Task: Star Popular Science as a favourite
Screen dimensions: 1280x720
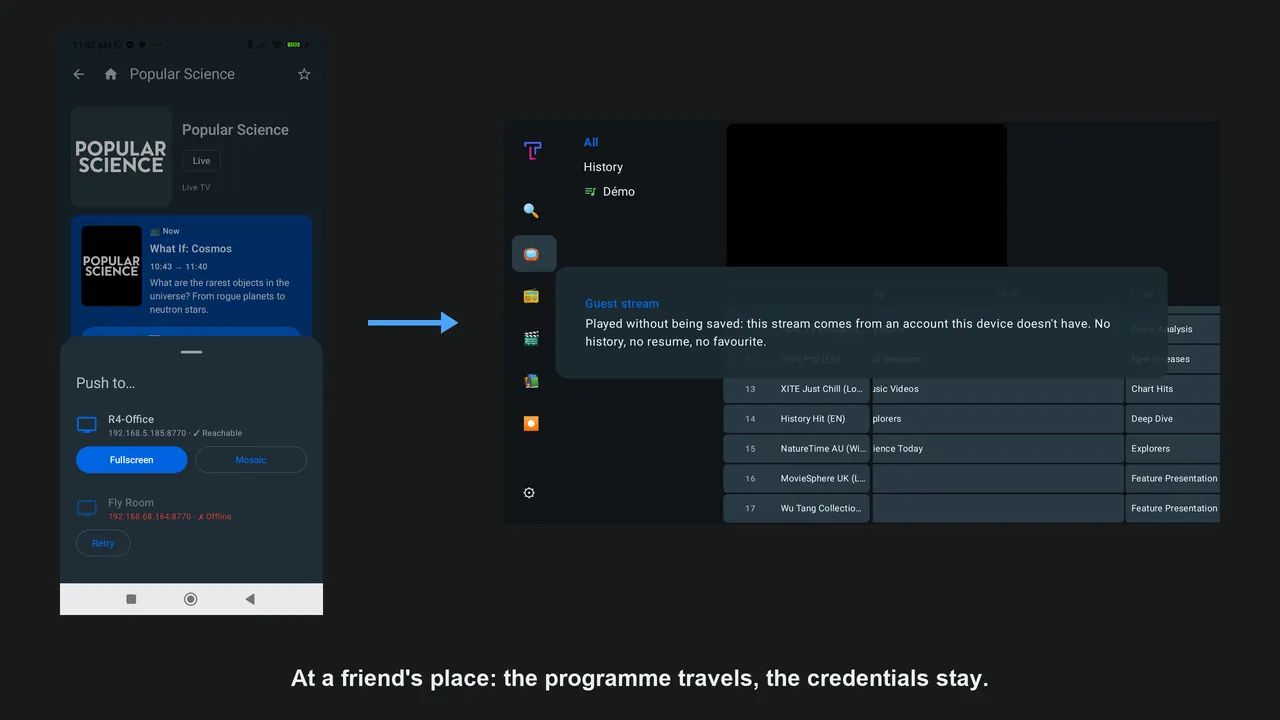Action: pos(304,74)
